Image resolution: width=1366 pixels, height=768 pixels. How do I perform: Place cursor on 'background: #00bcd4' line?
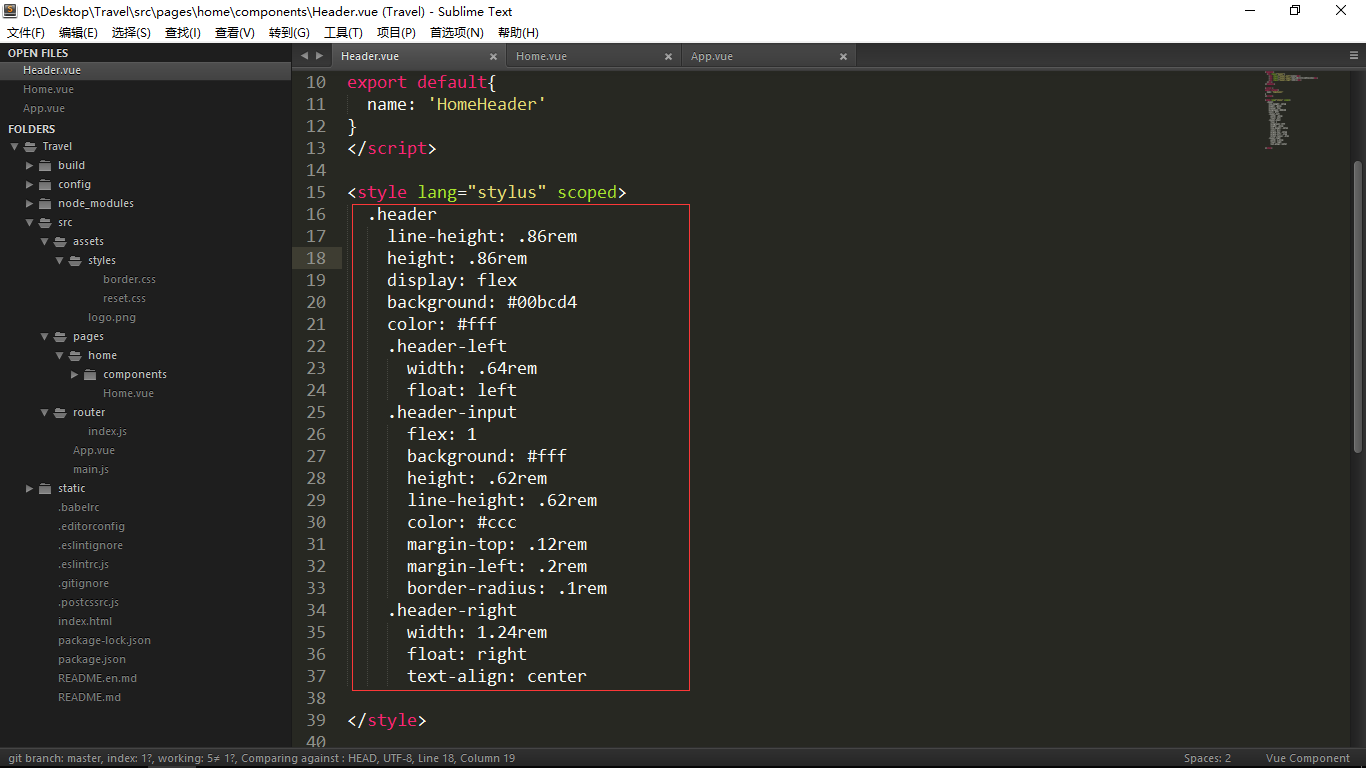(482, 302)
